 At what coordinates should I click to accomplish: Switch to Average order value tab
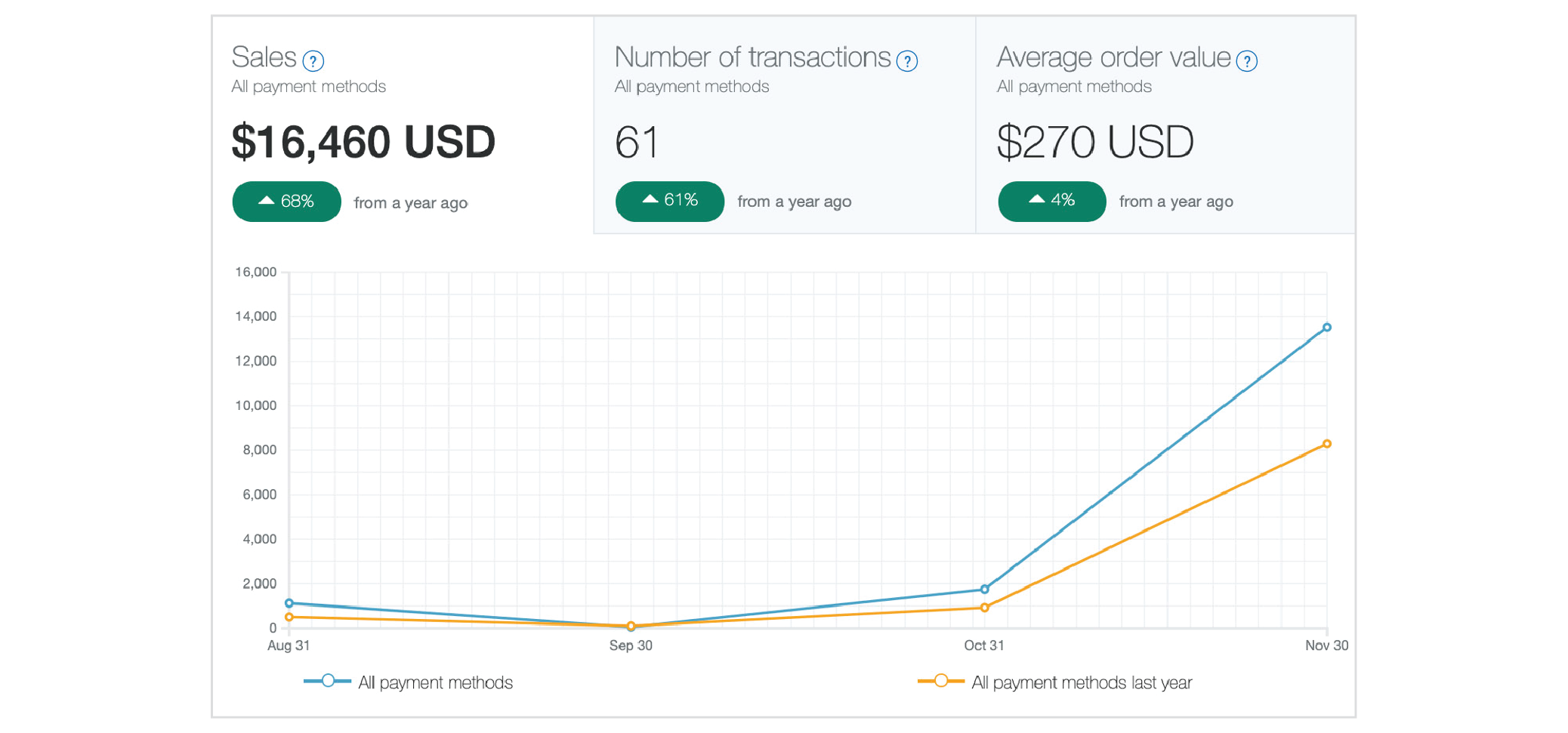(x=1165, y=125)
